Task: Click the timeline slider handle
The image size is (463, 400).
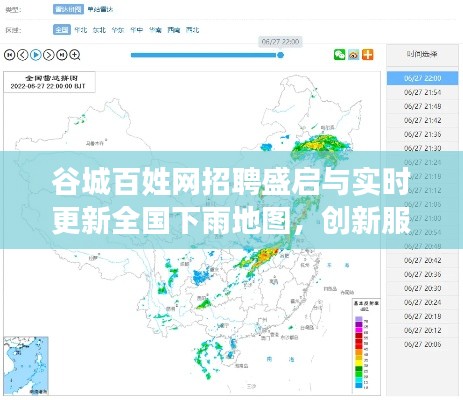Action: click(280, 55)
